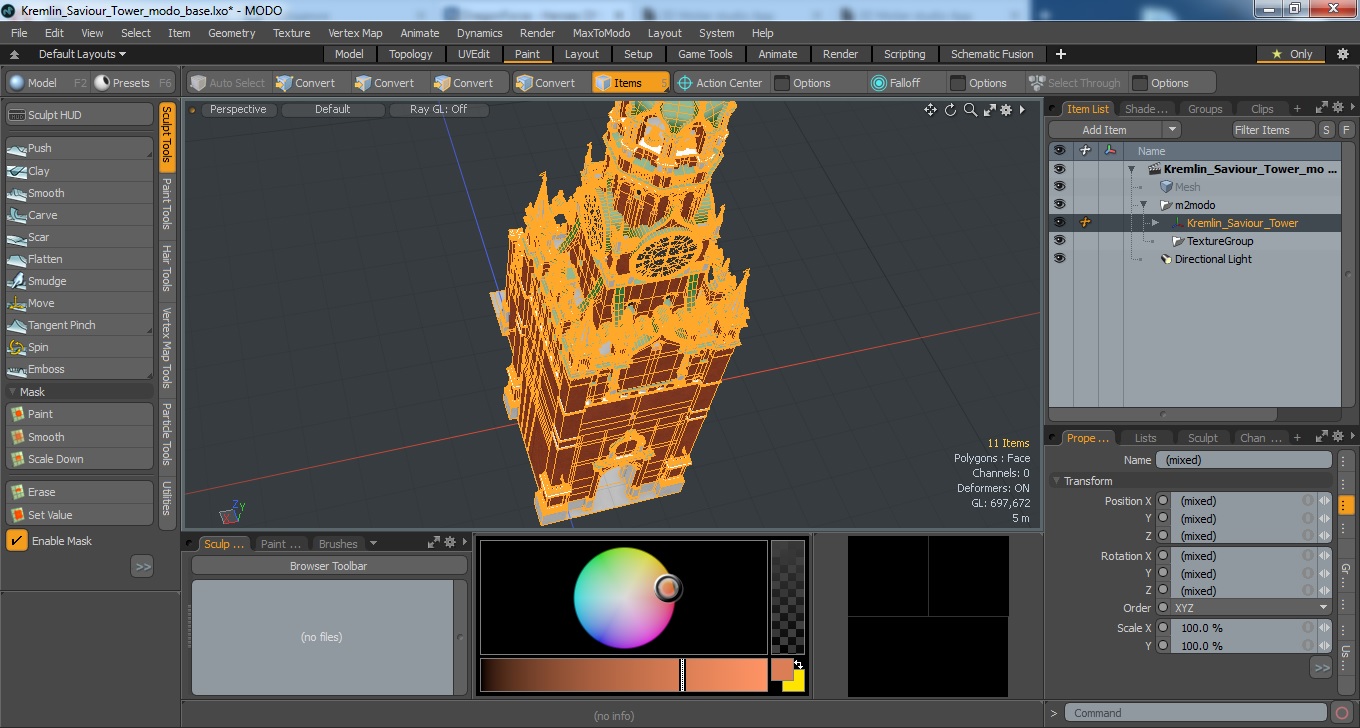Screen dimensions: 1360x728
Task: Click the viewport rotate icon
Action: (950, 110)
